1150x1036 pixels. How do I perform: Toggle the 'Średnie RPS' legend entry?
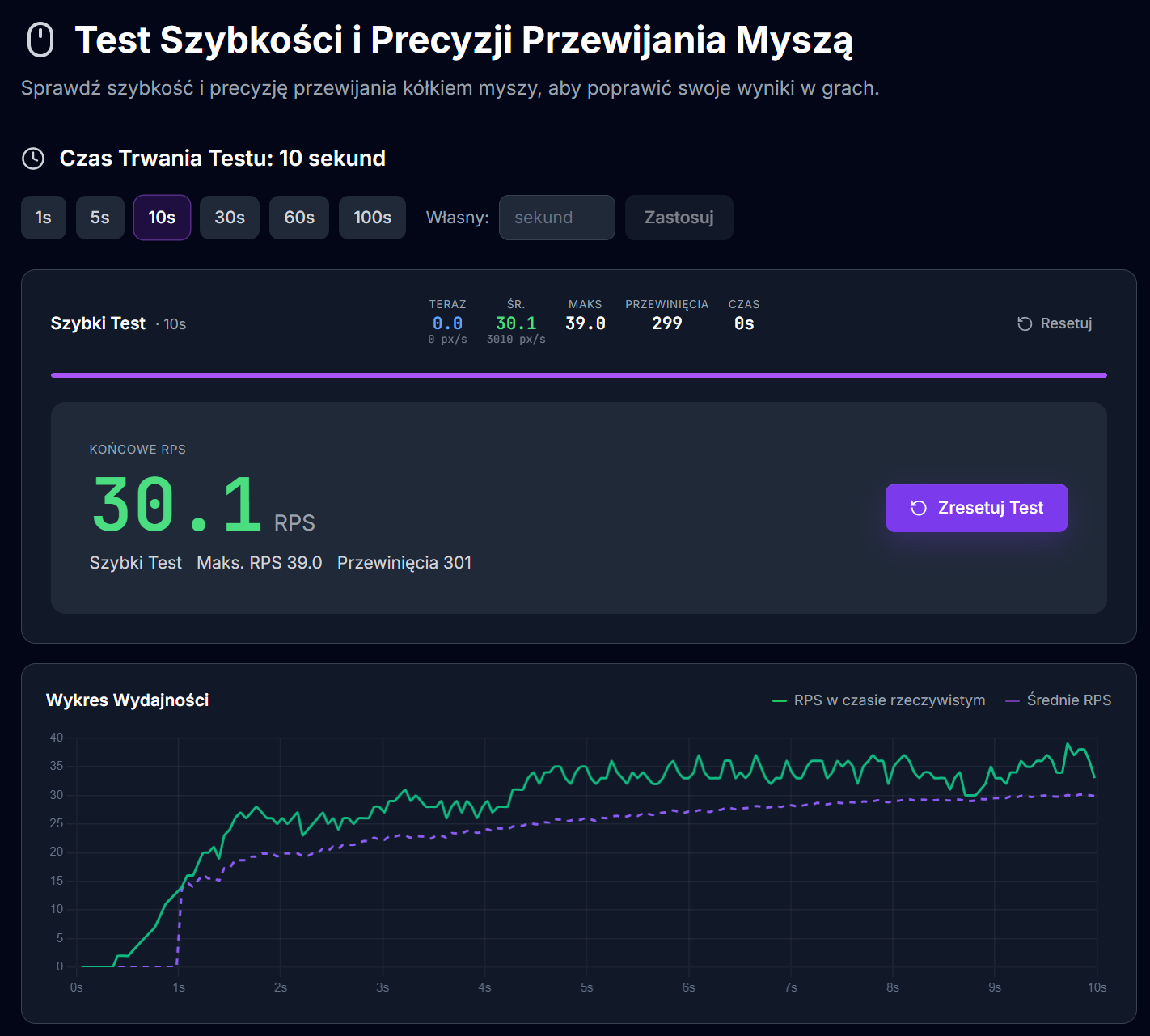pos(1059,700)
